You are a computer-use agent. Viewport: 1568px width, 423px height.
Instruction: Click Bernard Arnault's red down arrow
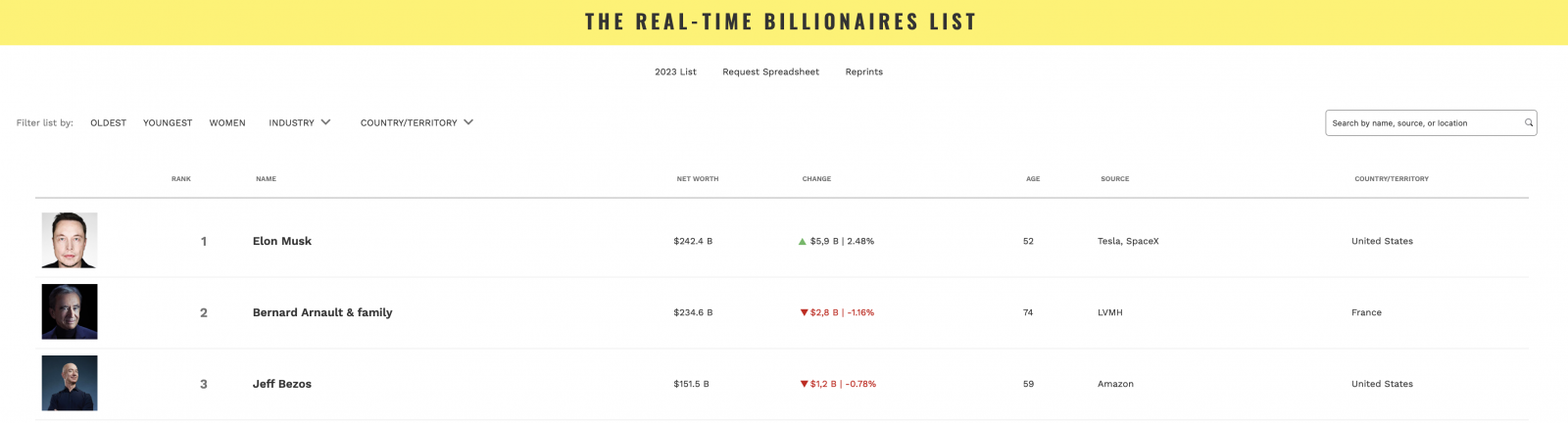pyautogui.click(x=804, y=313)
